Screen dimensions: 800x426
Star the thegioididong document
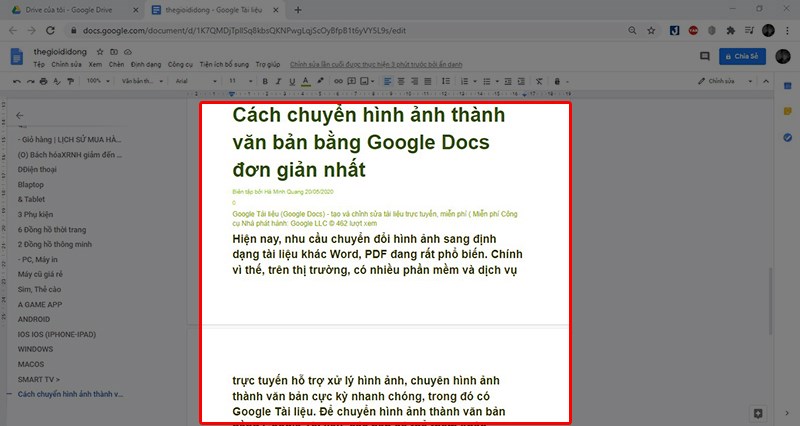tap(100, 52)
